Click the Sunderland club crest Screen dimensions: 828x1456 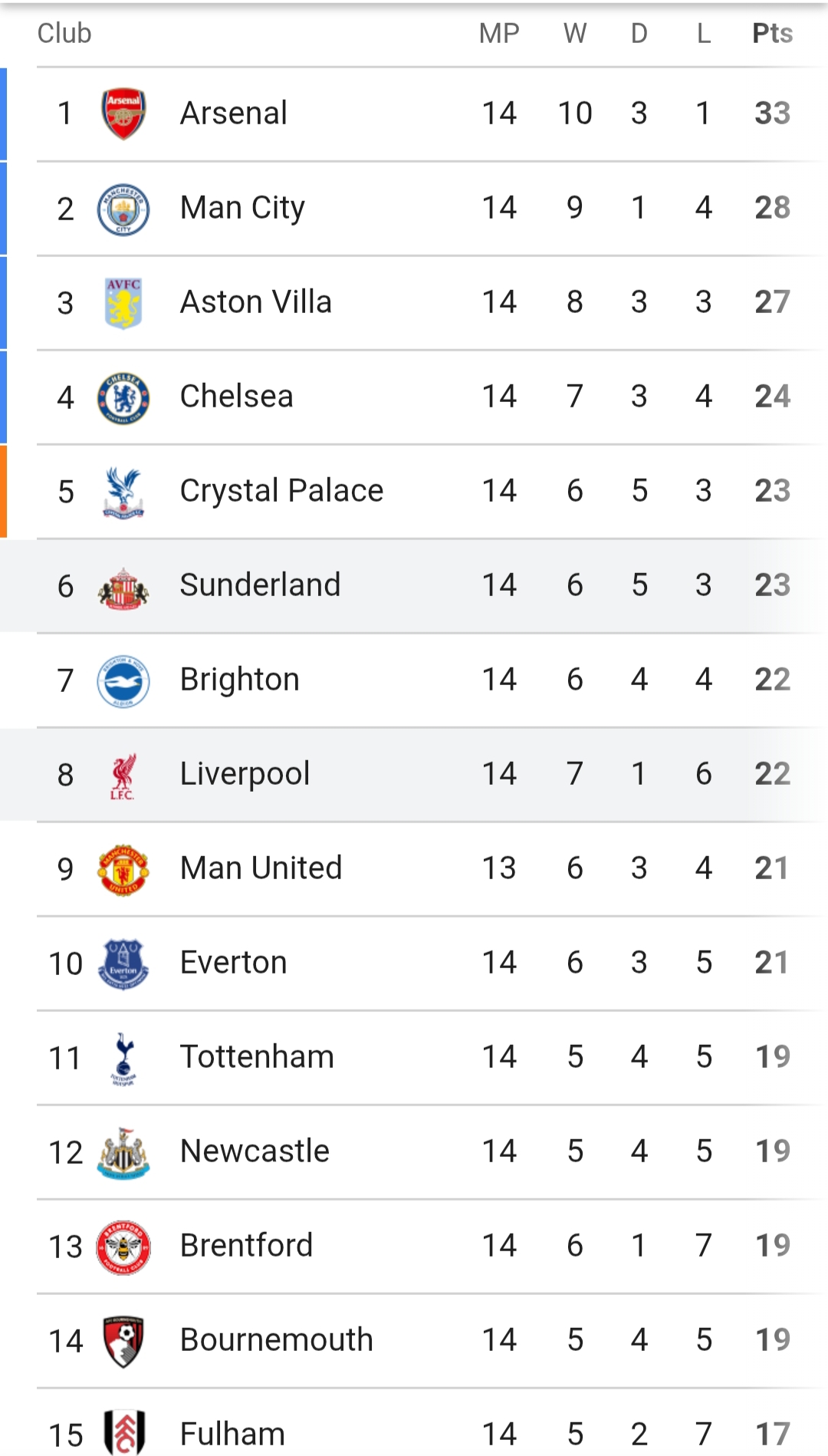coord(123,588)
